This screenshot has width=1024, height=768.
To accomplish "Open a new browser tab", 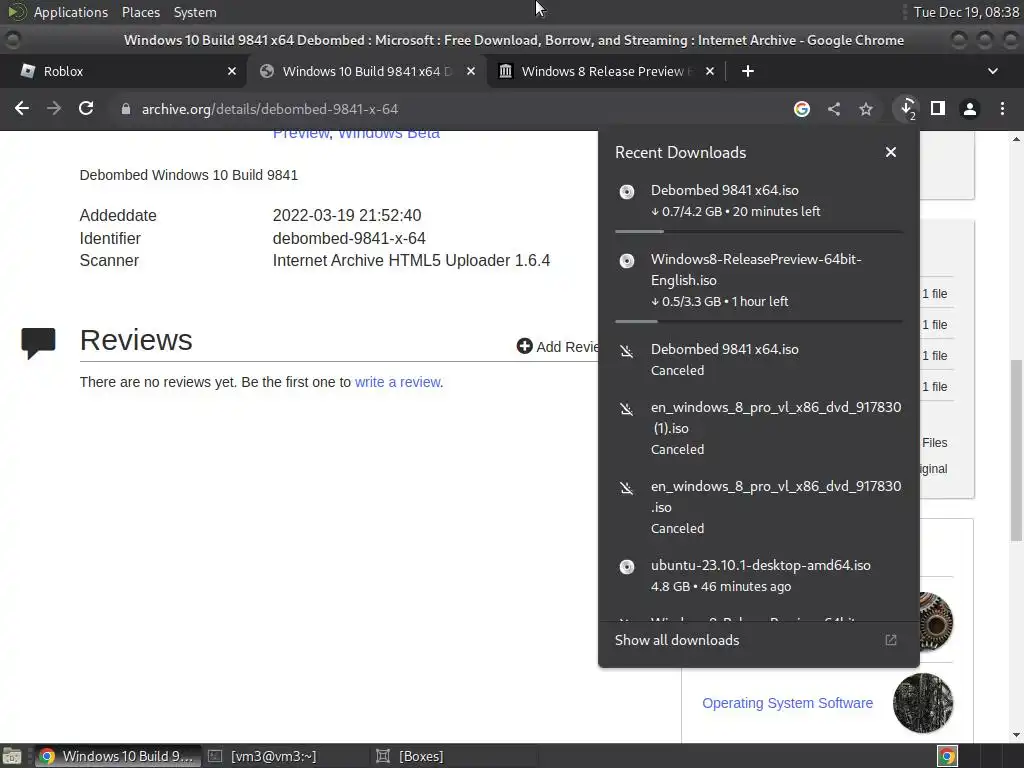I will [748, 71].
